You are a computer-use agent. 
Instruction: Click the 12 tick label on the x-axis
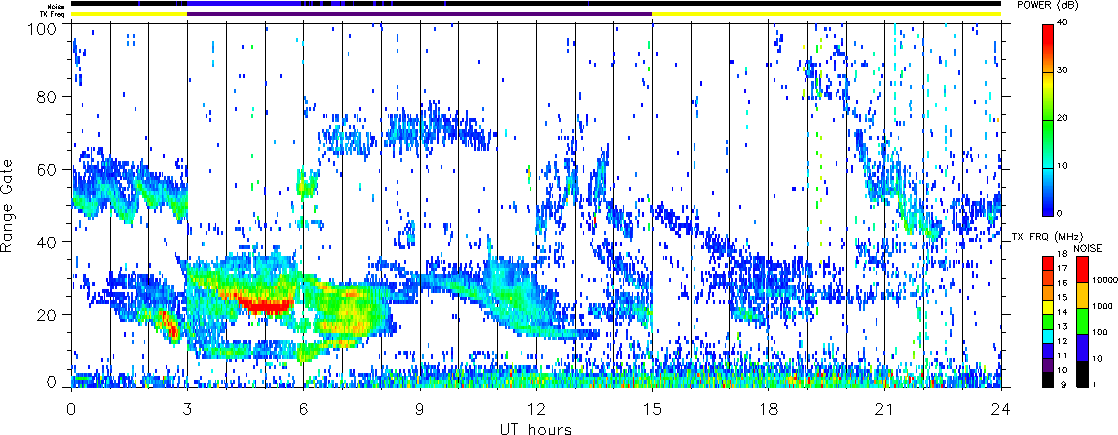tap(535, 409)
